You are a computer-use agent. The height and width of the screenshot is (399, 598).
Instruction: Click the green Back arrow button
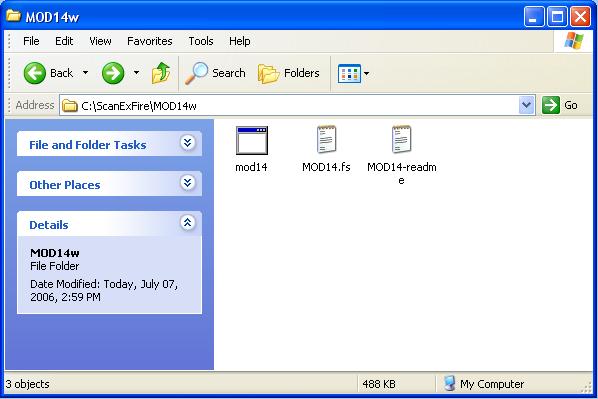point(35,73)
